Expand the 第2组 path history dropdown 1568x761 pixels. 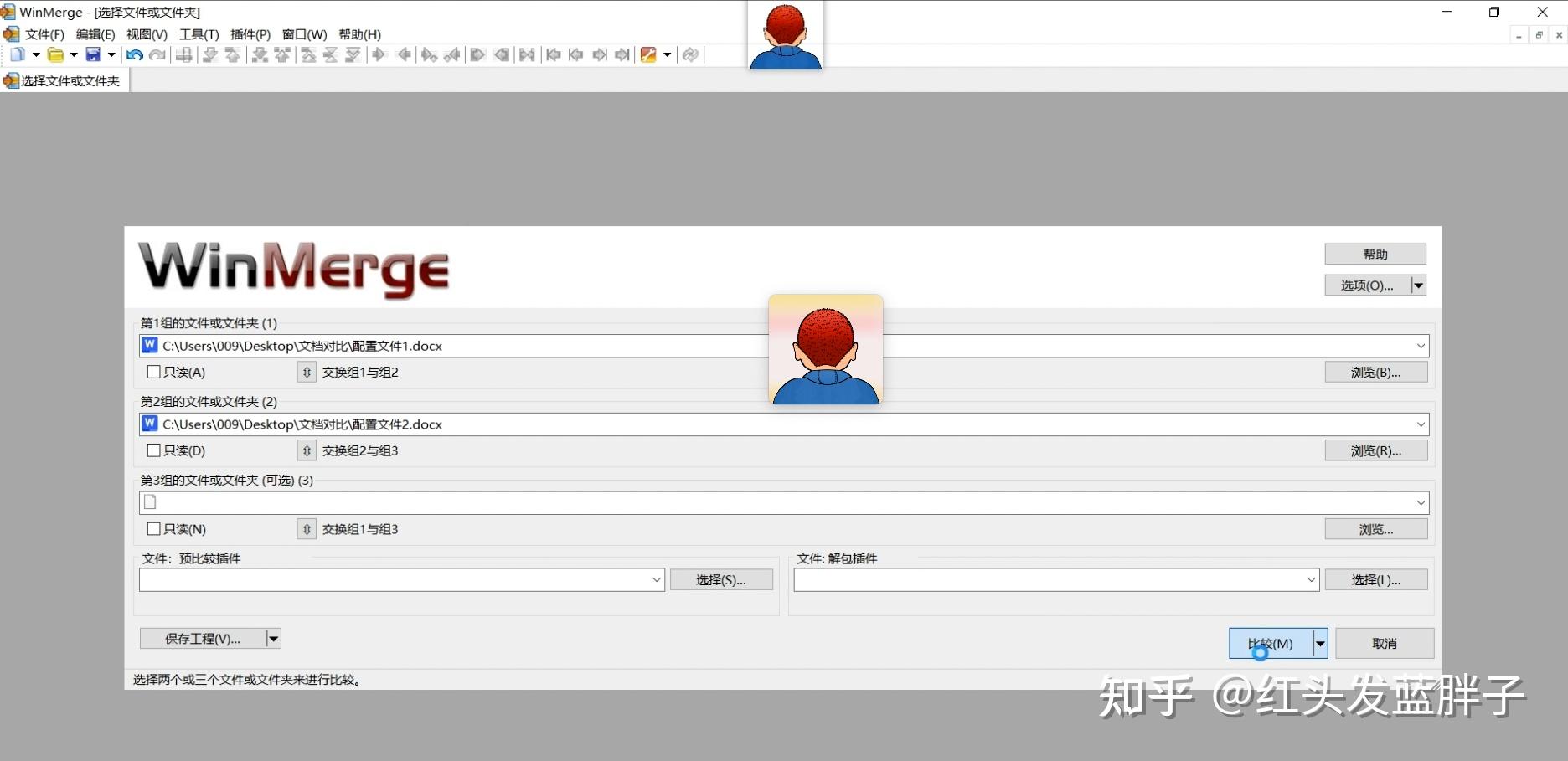pos(1421,424)
